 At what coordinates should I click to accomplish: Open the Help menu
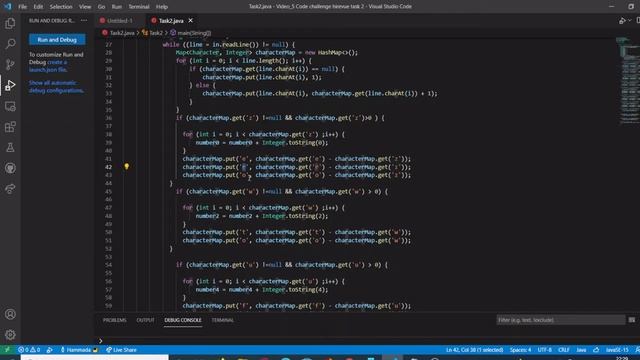click(162, 7)
